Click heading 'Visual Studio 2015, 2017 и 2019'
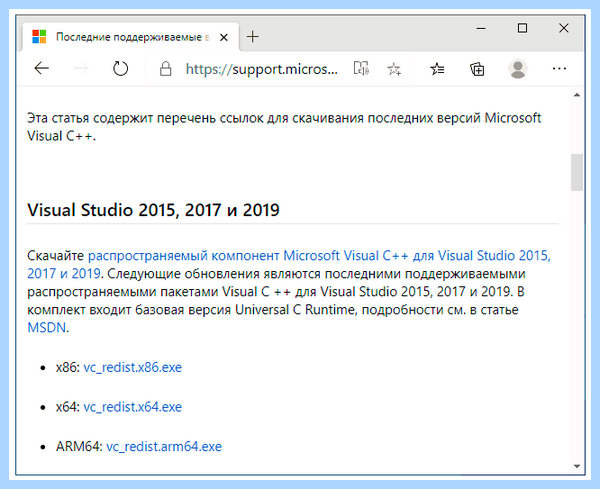Image resolution: width=600 pixels, height=489 pixels. coord(153,210)
